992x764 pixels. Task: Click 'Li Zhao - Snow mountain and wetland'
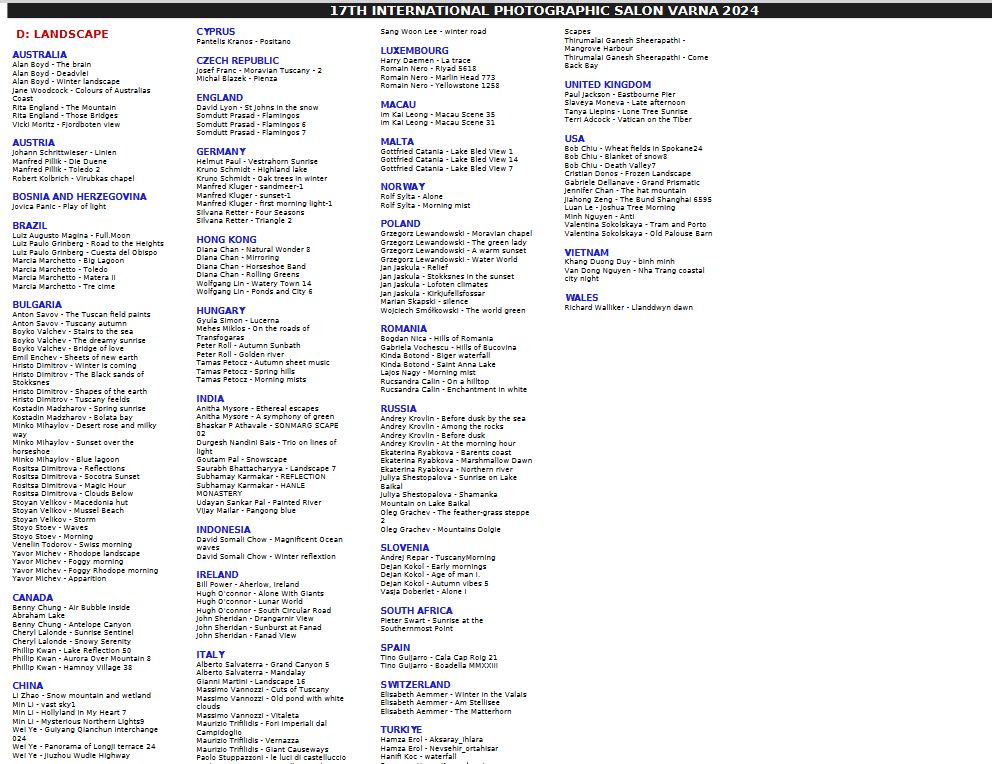point(82,696)
